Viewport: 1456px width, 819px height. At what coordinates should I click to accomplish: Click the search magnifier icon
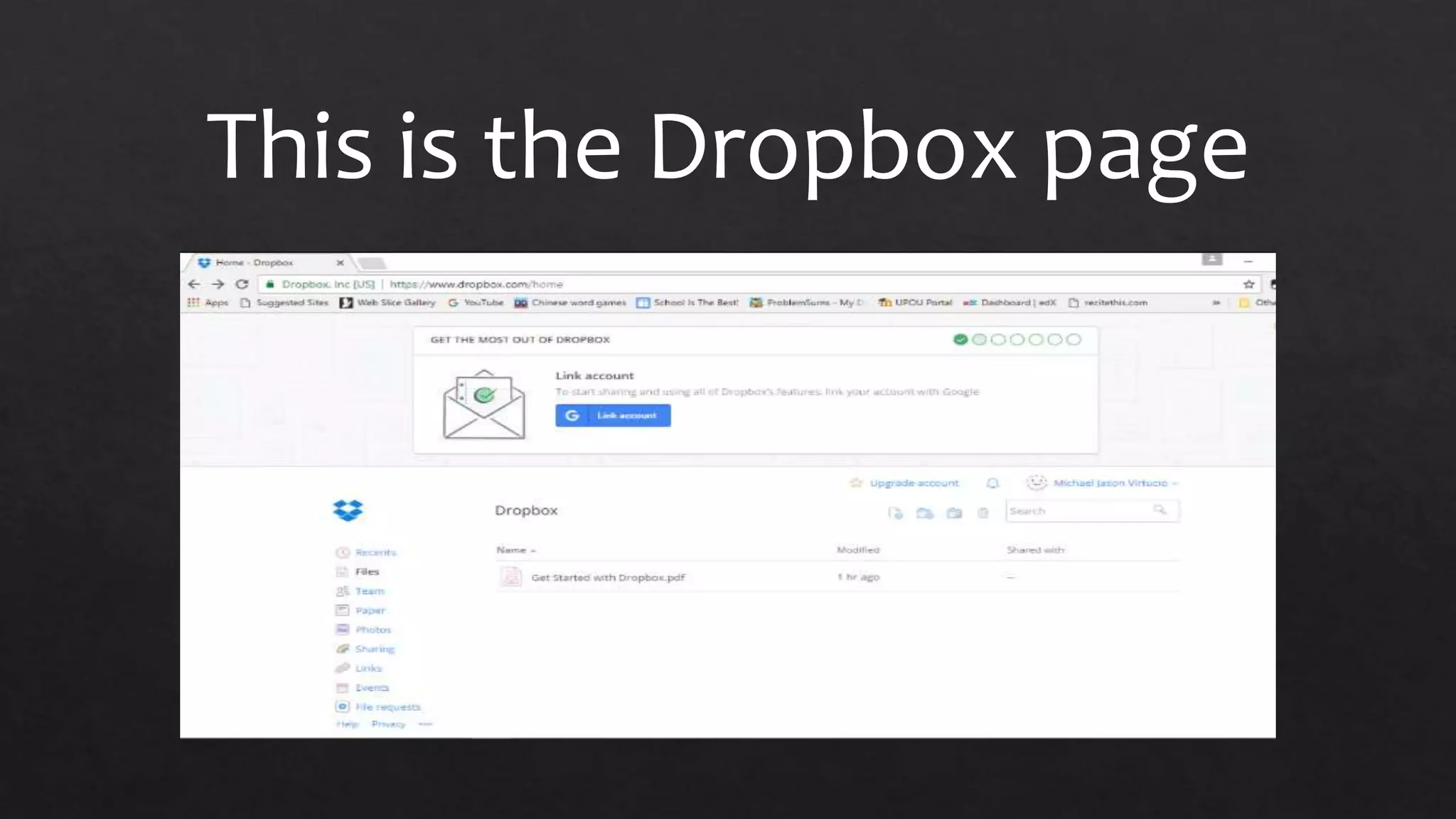[1160, 510]
